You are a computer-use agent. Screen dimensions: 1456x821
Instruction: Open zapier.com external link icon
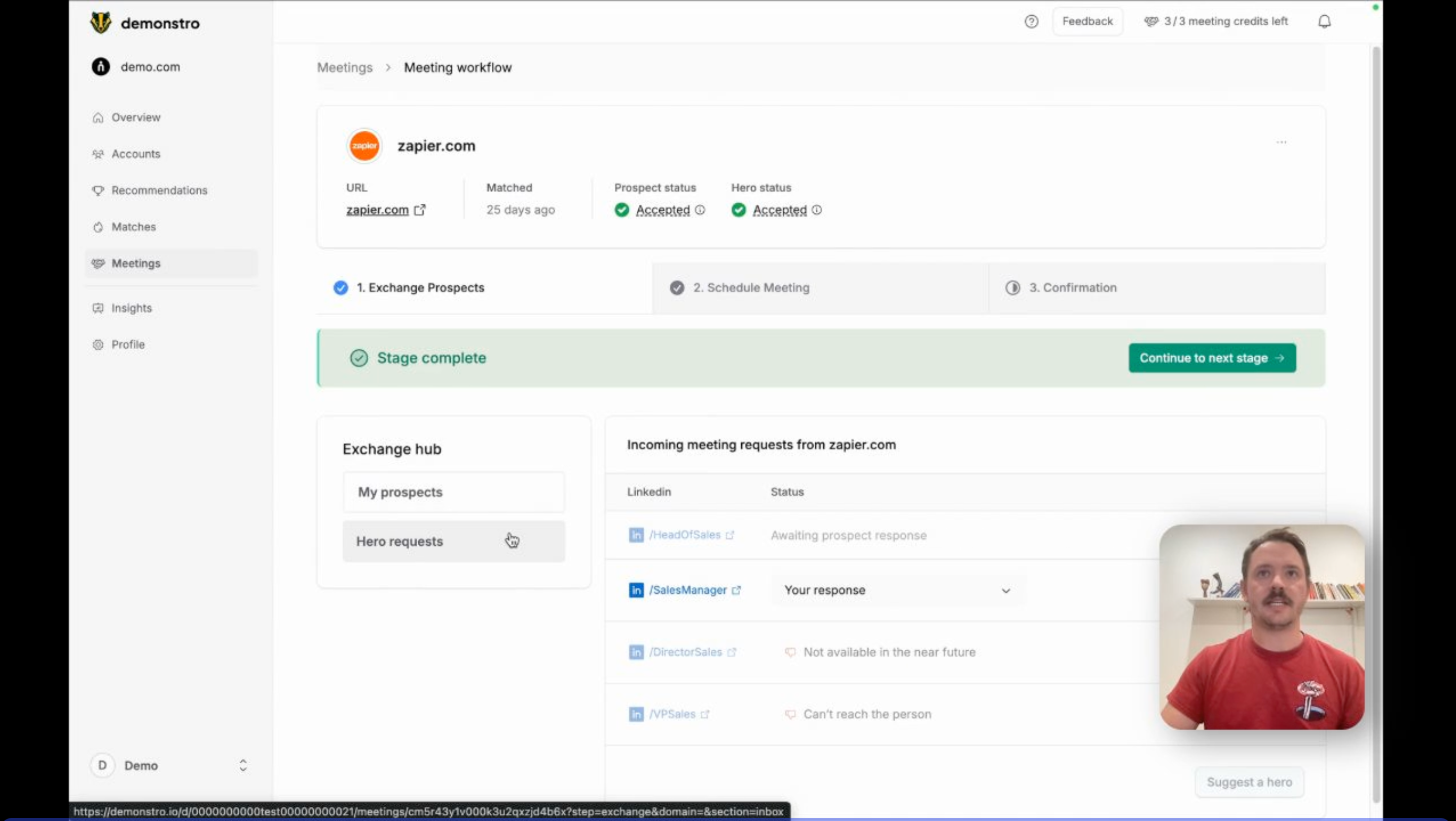tap(419, 210)
